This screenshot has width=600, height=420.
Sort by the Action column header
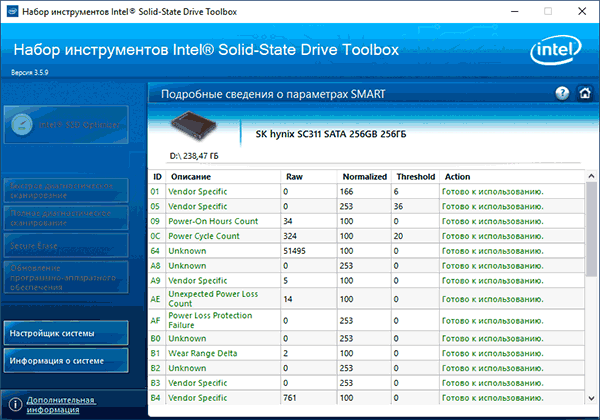[x=512, y=177]
